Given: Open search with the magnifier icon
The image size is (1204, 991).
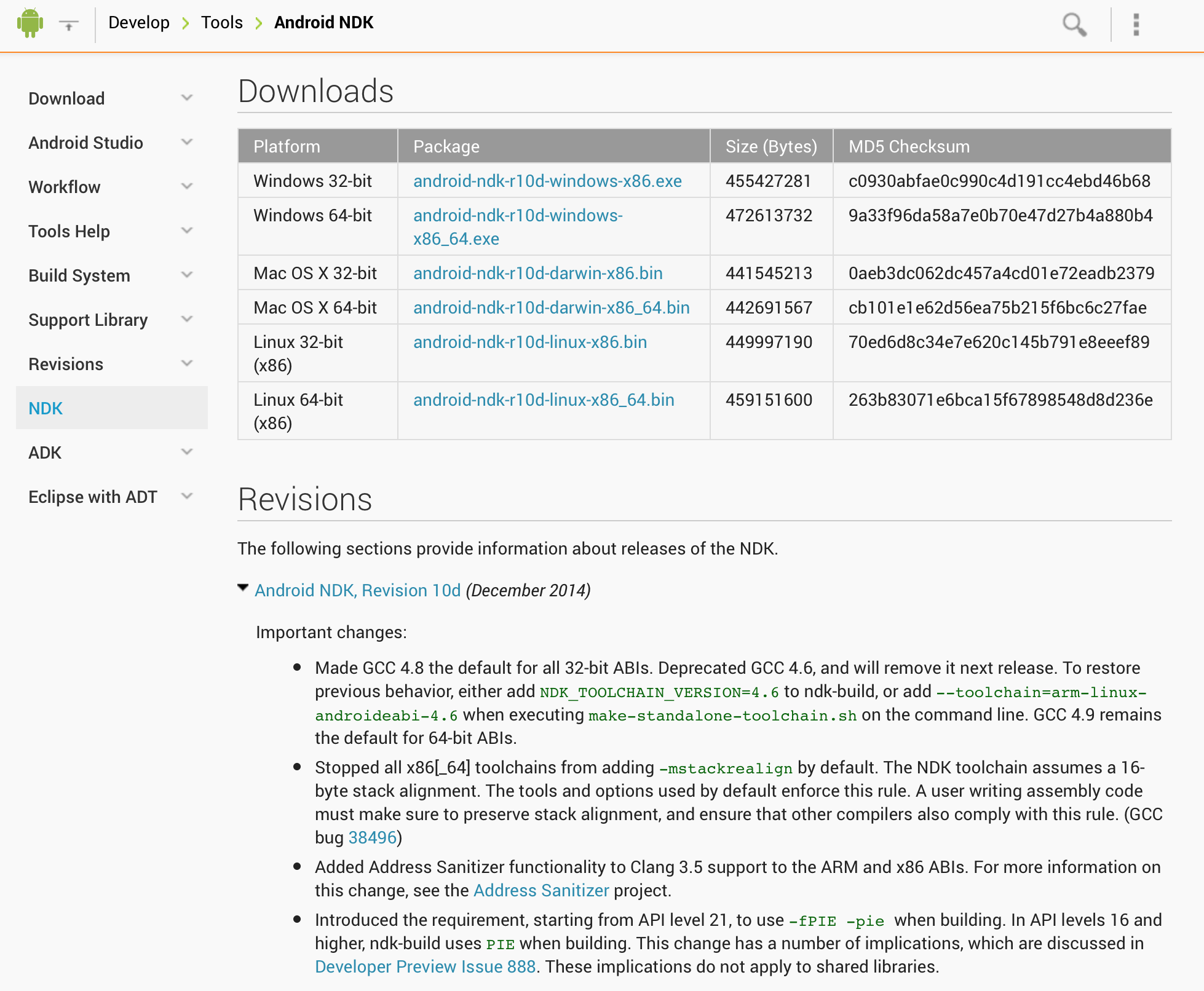Looking at the screenshot, I should pyautogui.click(x=1074, y=25).
